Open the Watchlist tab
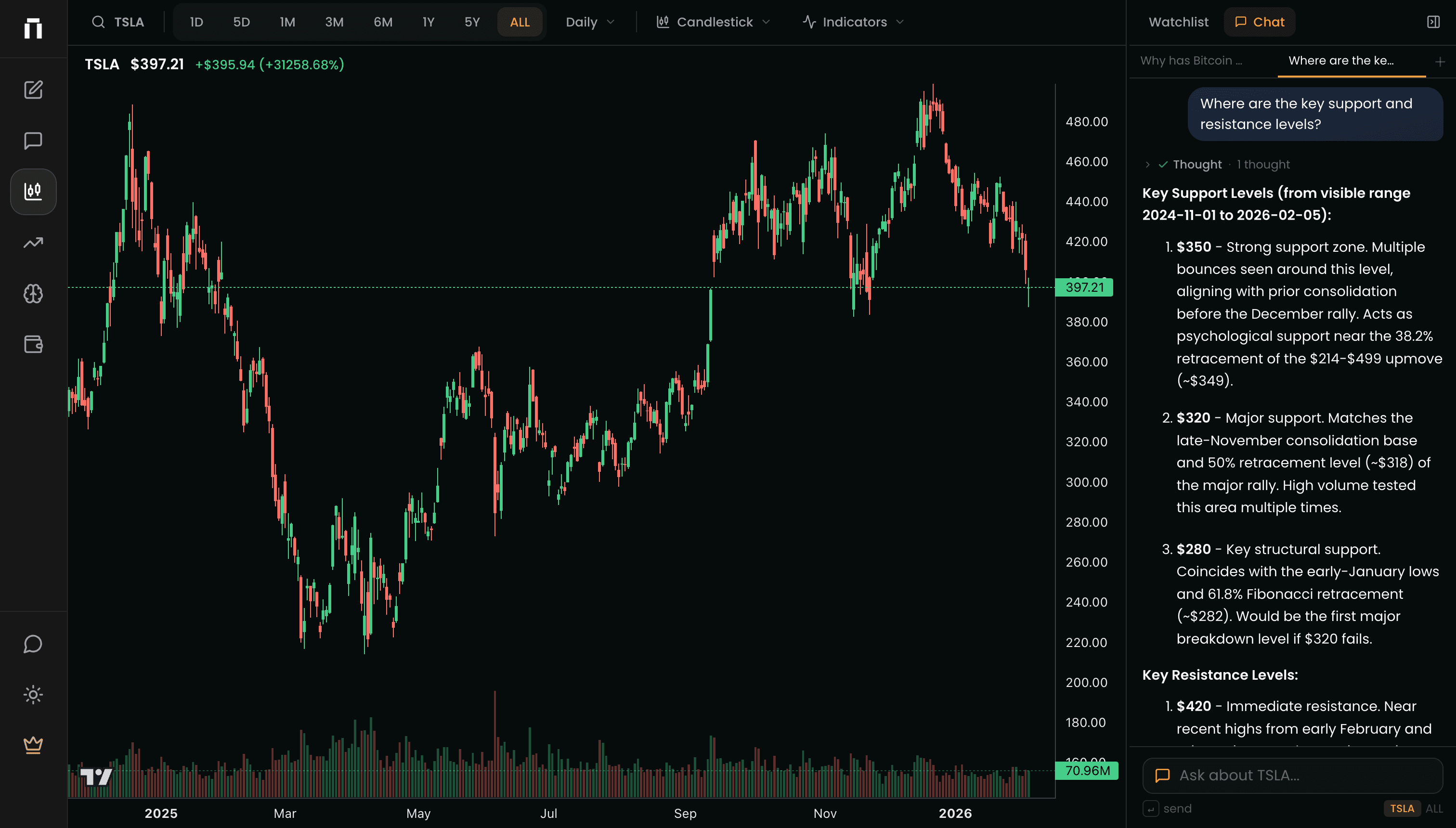Screen dimensions: 1456x828 pyautogui.click(x=1178, y=22)
